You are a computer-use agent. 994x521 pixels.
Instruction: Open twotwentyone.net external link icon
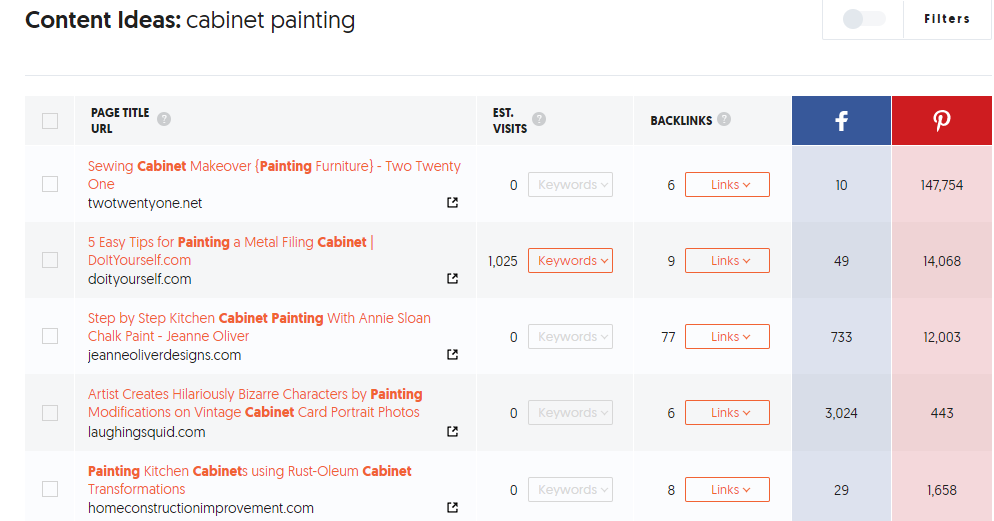pyautogui.click(x=452, y=203)
